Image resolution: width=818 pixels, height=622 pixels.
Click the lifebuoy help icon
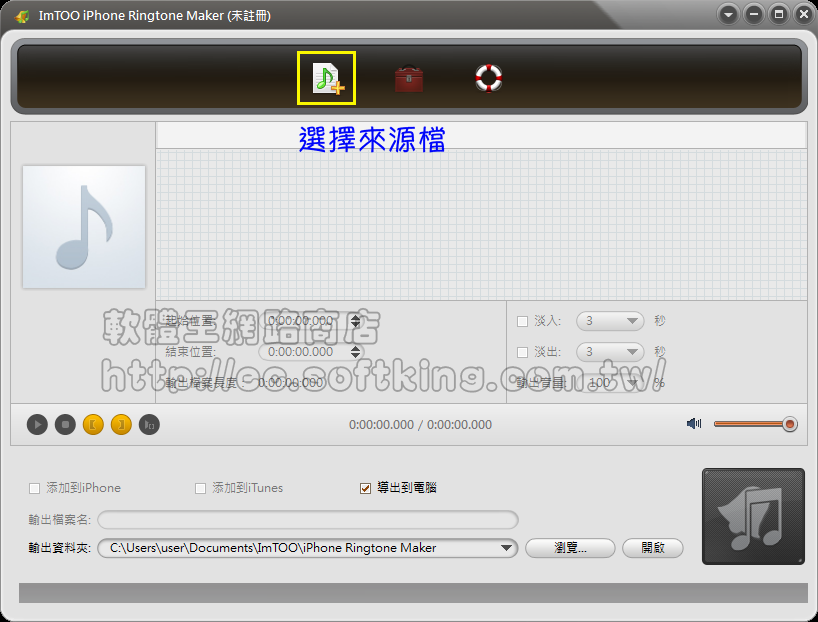point(488,78)
